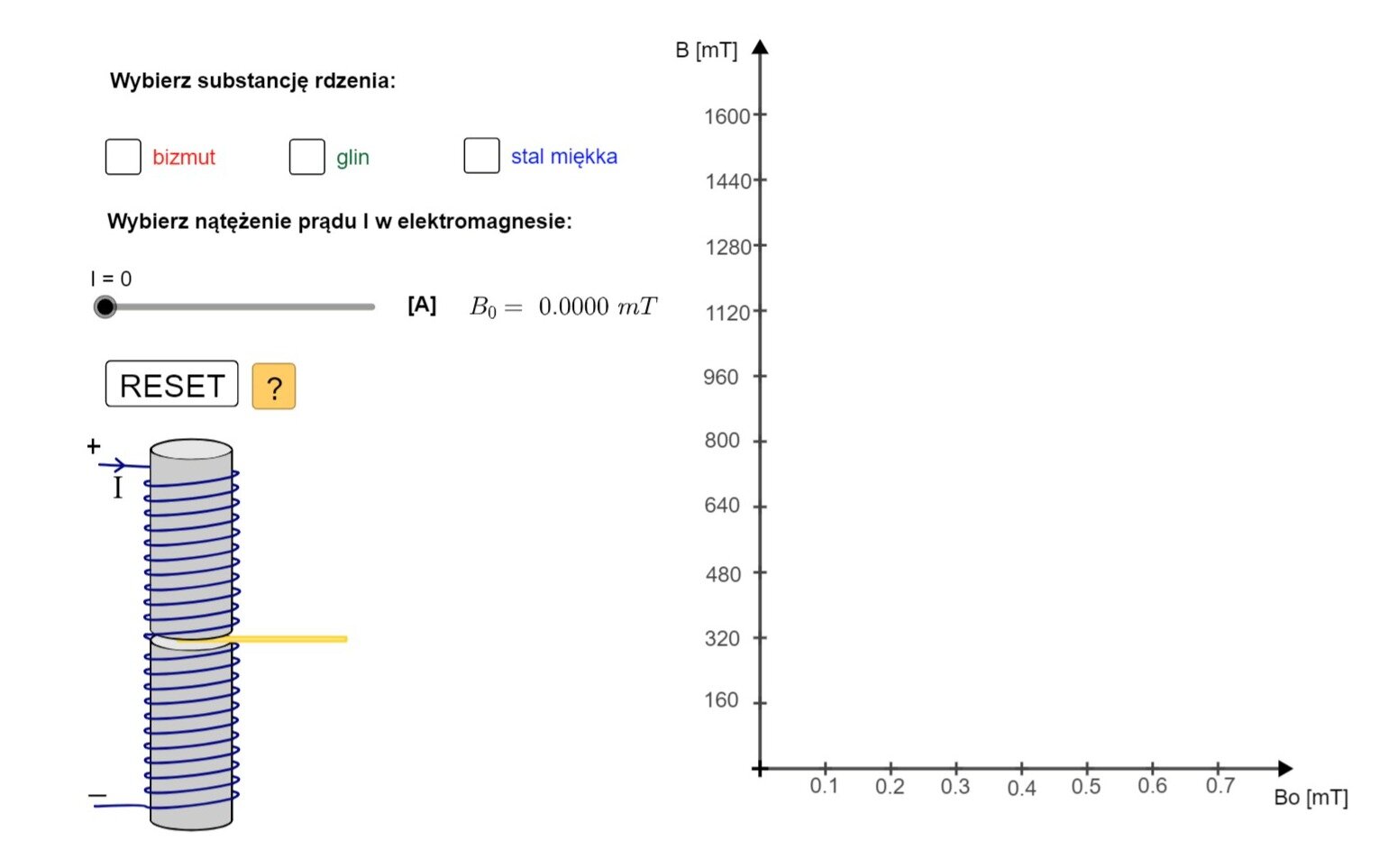The width and height of the screenshot is (1388, 868).
Task: Click the right end of the current slider track
Action: (x=370, y=307)
